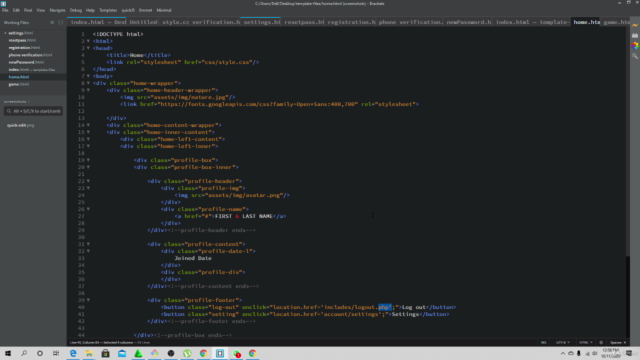This screenshot has width=640, height=360.
Task: Open the File menu
Action: click(5, 10)
